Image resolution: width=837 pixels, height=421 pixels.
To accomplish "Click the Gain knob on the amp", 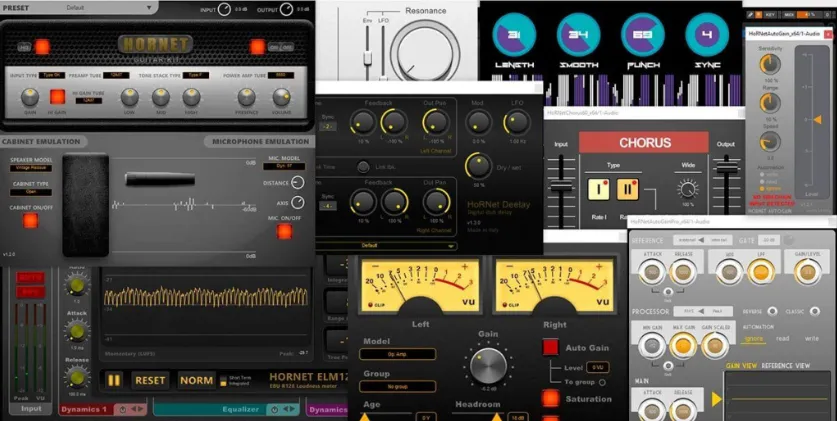I will click(30, 97).
